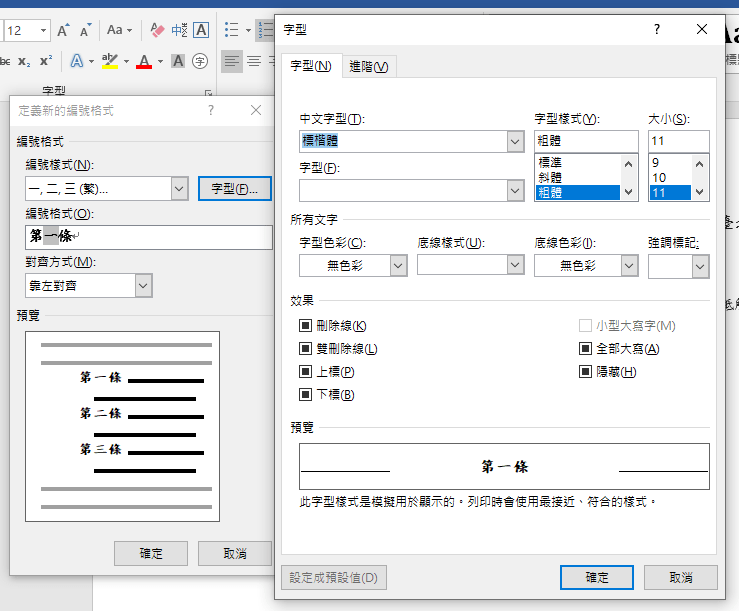Click the Phonetic Guide icon

coord(179,31)
